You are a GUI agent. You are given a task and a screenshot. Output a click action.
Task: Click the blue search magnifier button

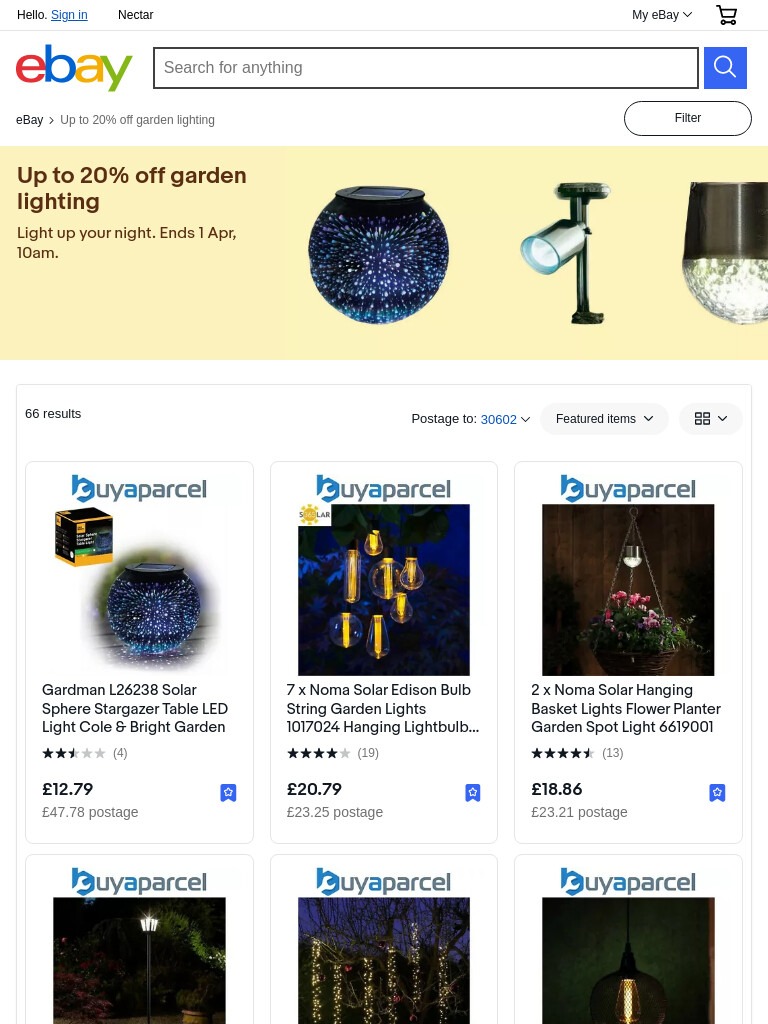coord(725,68)
